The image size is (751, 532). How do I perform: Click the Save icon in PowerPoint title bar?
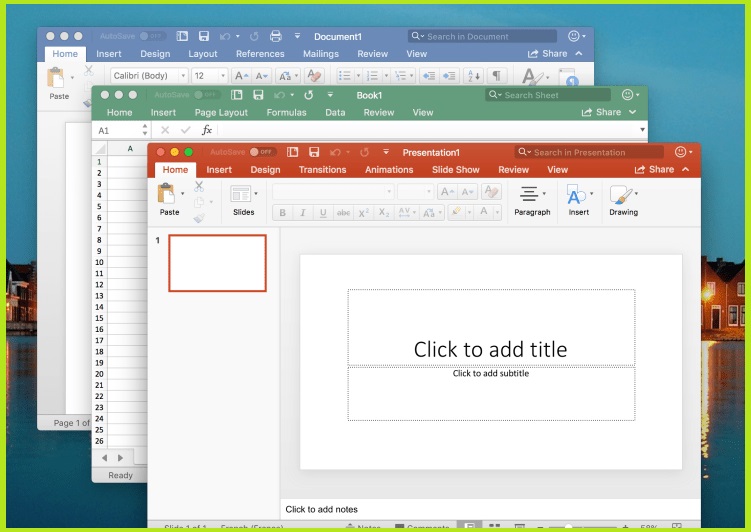click(x=314, y=152)
